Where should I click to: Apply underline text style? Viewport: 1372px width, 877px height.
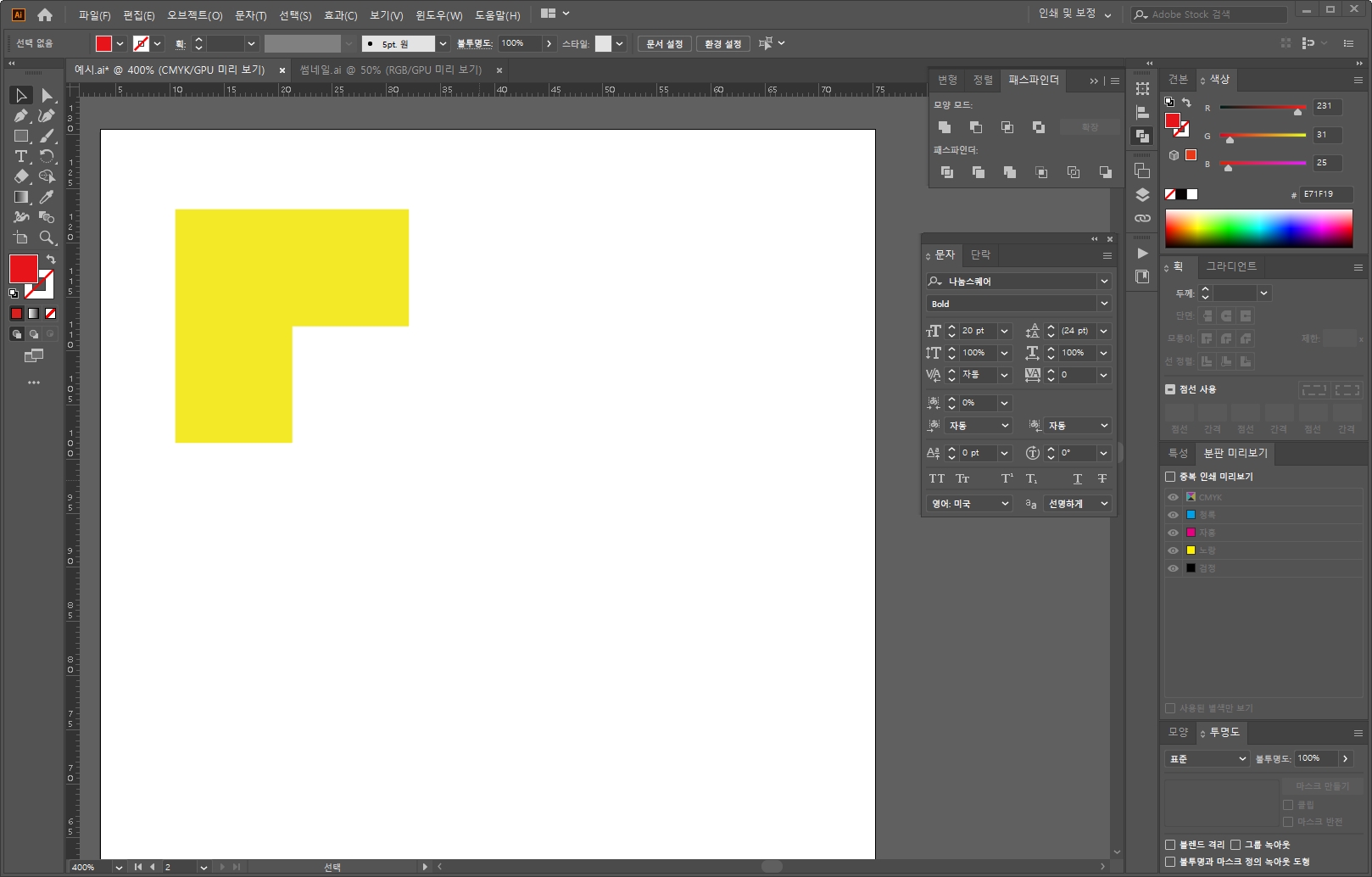point(1078,478)
